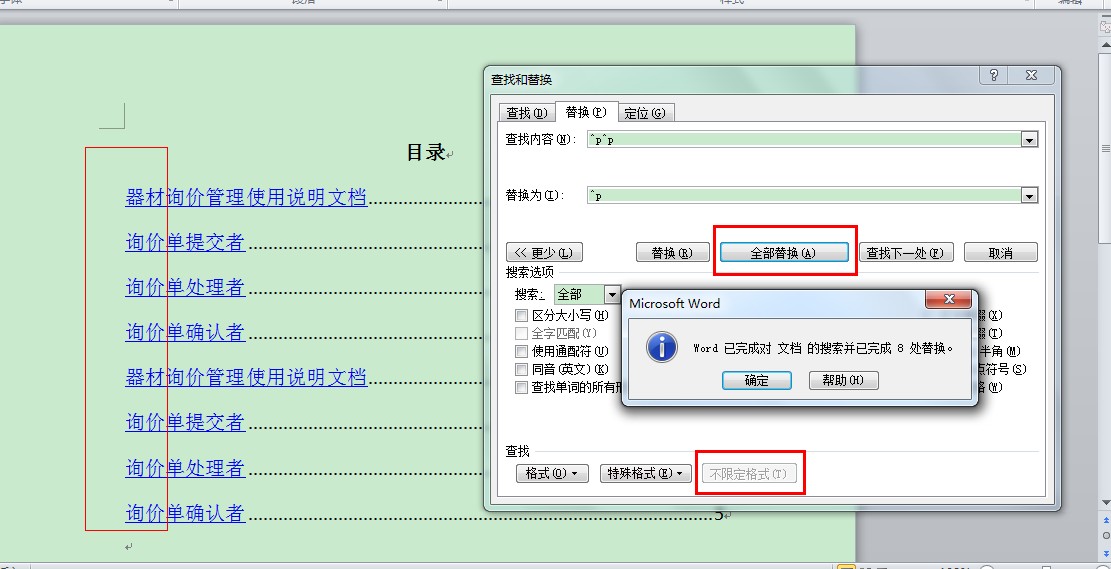This screenshot has height=569, width=1111.
Task: Click the 确定 button in the message box
Action: coord(757,381)
